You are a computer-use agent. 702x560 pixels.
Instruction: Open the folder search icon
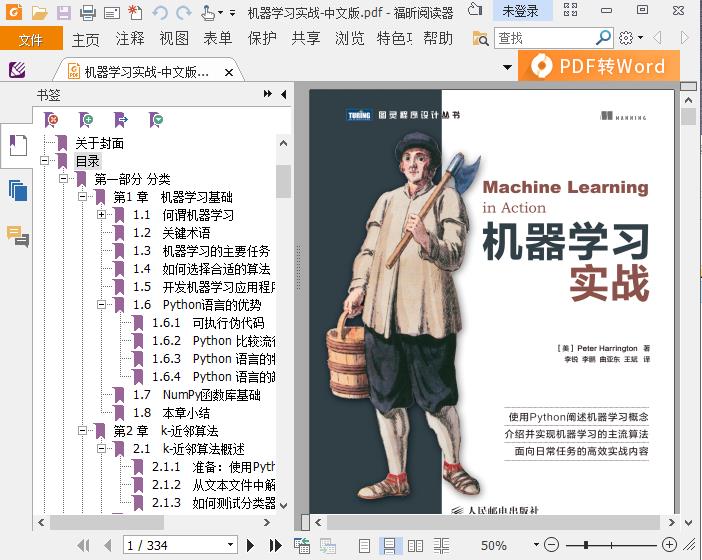point(480,38)
